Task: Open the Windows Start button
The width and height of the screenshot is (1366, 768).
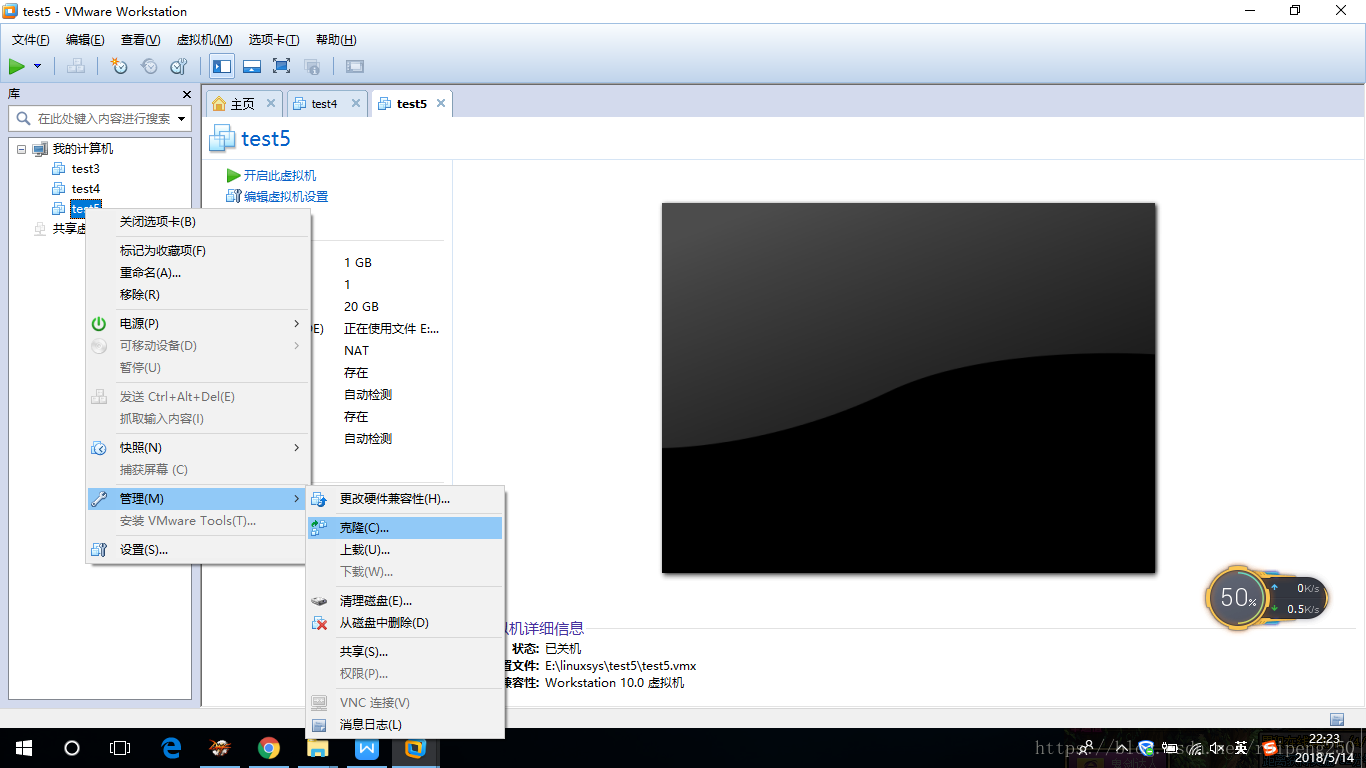Action: click(x=24, y=748)
